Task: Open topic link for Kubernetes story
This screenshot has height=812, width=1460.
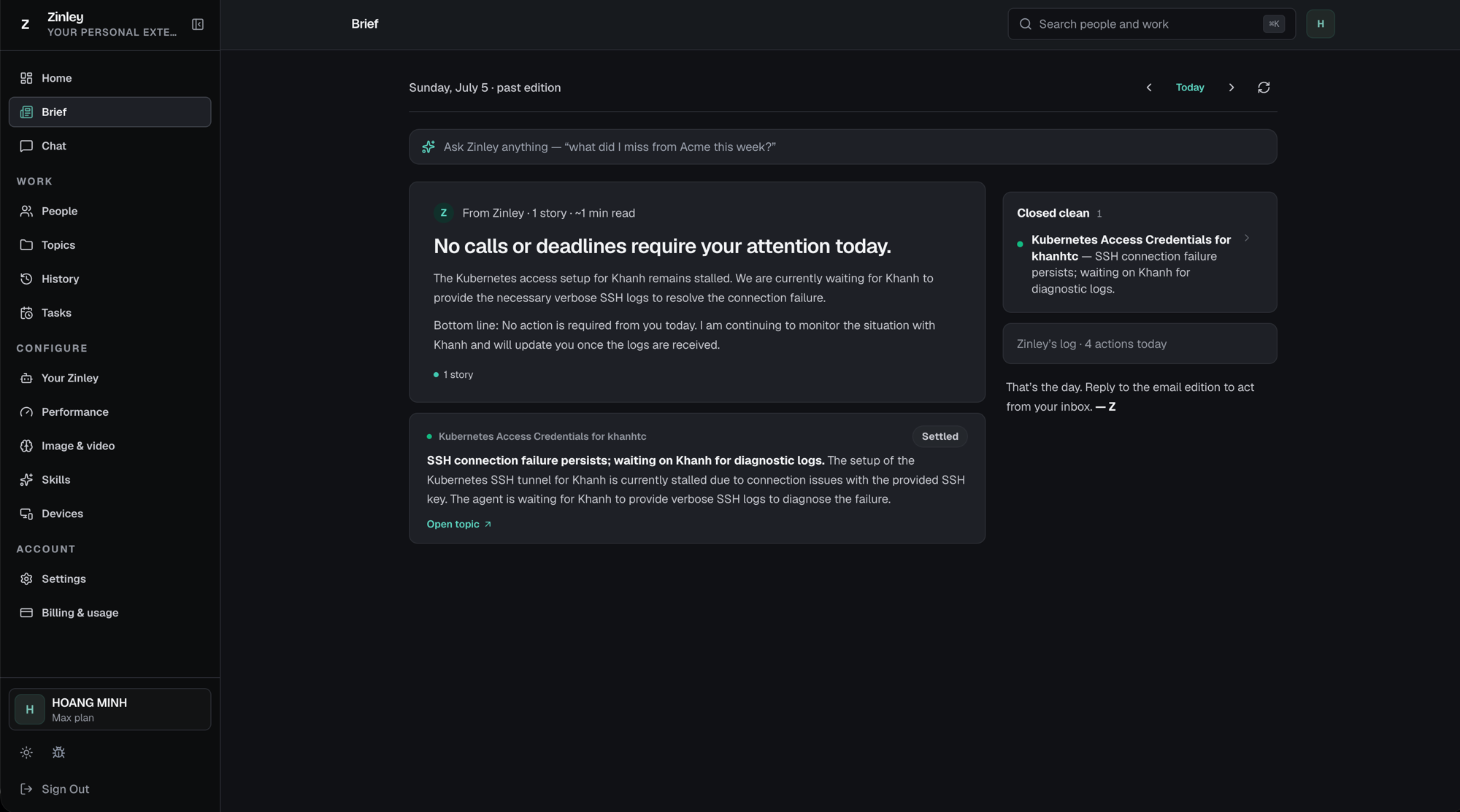Action: [458, 524]
